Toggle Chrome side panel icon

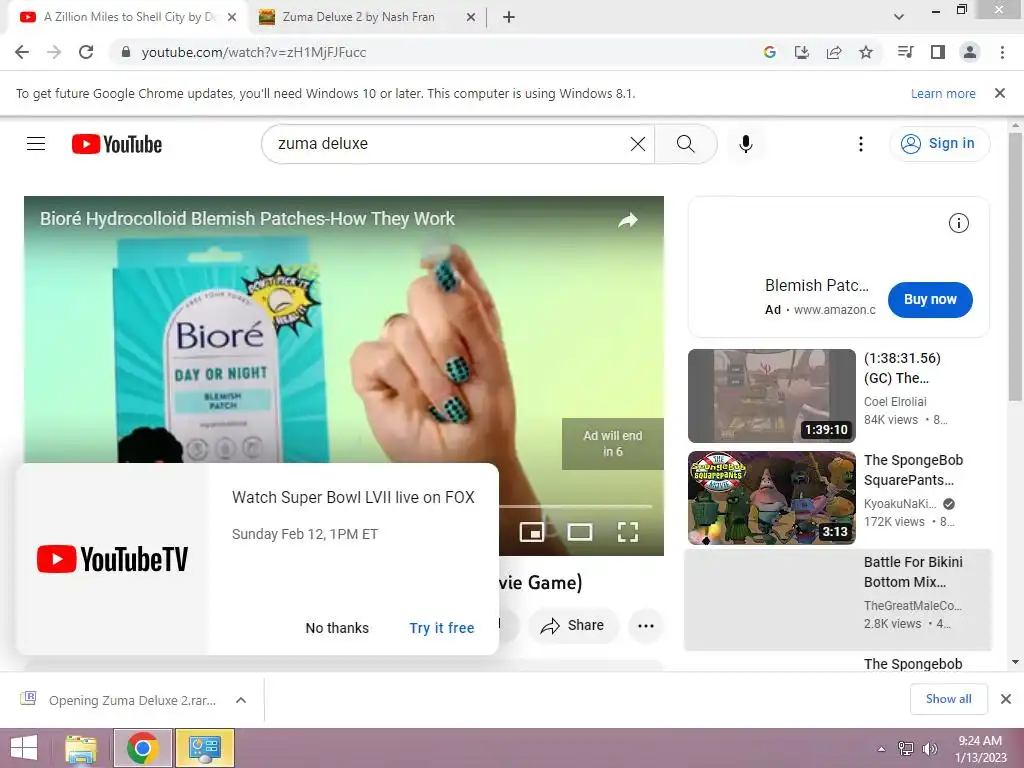[938, 52]
